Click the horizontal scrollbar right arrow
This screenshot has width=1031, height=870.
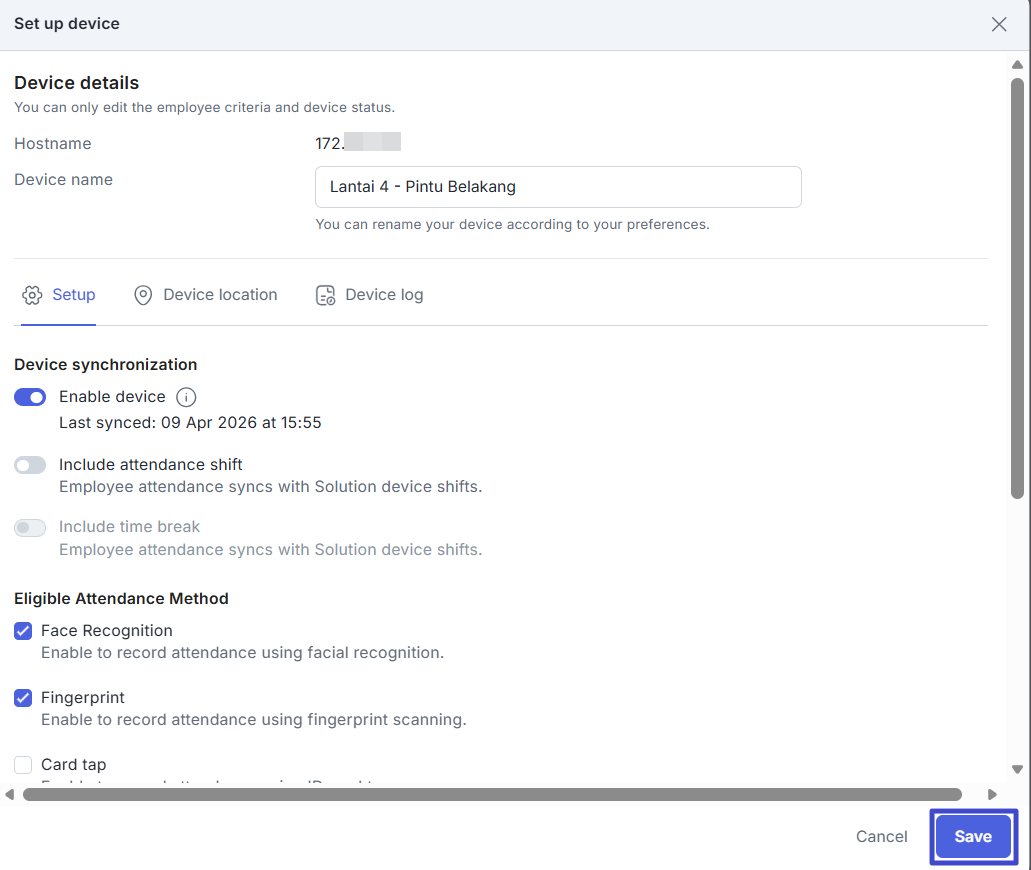tap(992, 795)
